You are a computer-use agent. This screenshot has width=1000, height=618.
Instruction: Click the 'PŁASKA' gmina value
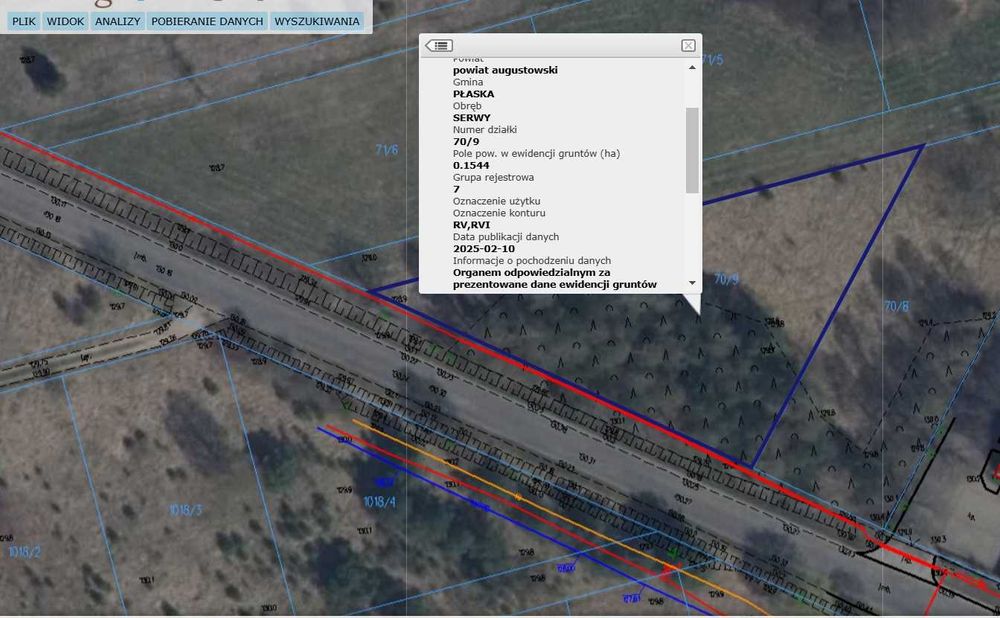pos(473,94)
